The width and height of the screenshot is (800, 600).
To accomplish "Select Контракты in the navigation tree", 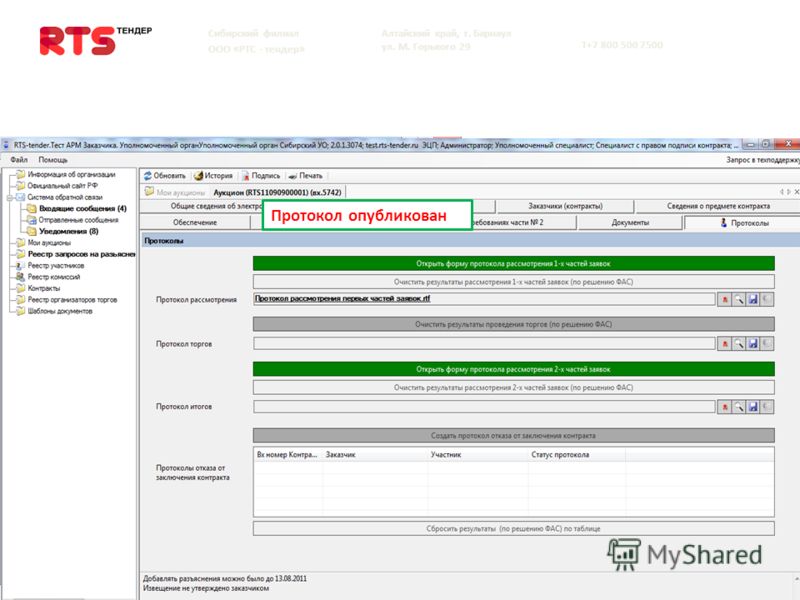I will coord(44,288).
